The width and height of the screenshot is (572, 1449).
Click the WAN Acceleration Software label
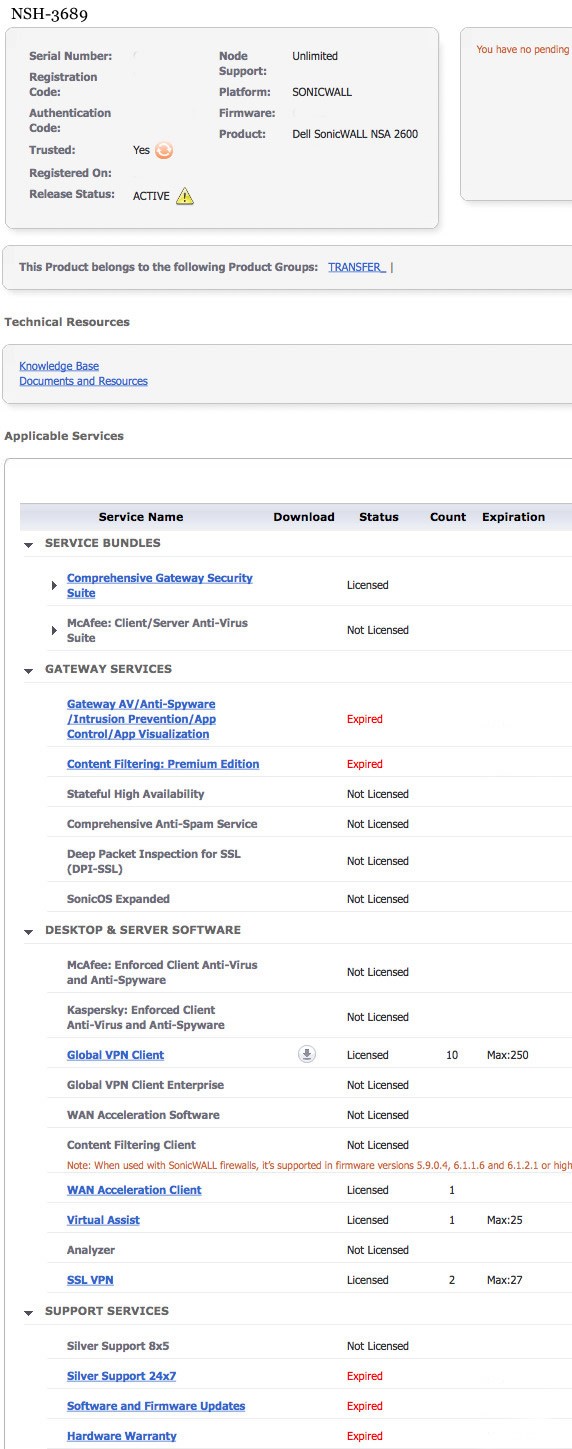click(x=143, y=1115)
